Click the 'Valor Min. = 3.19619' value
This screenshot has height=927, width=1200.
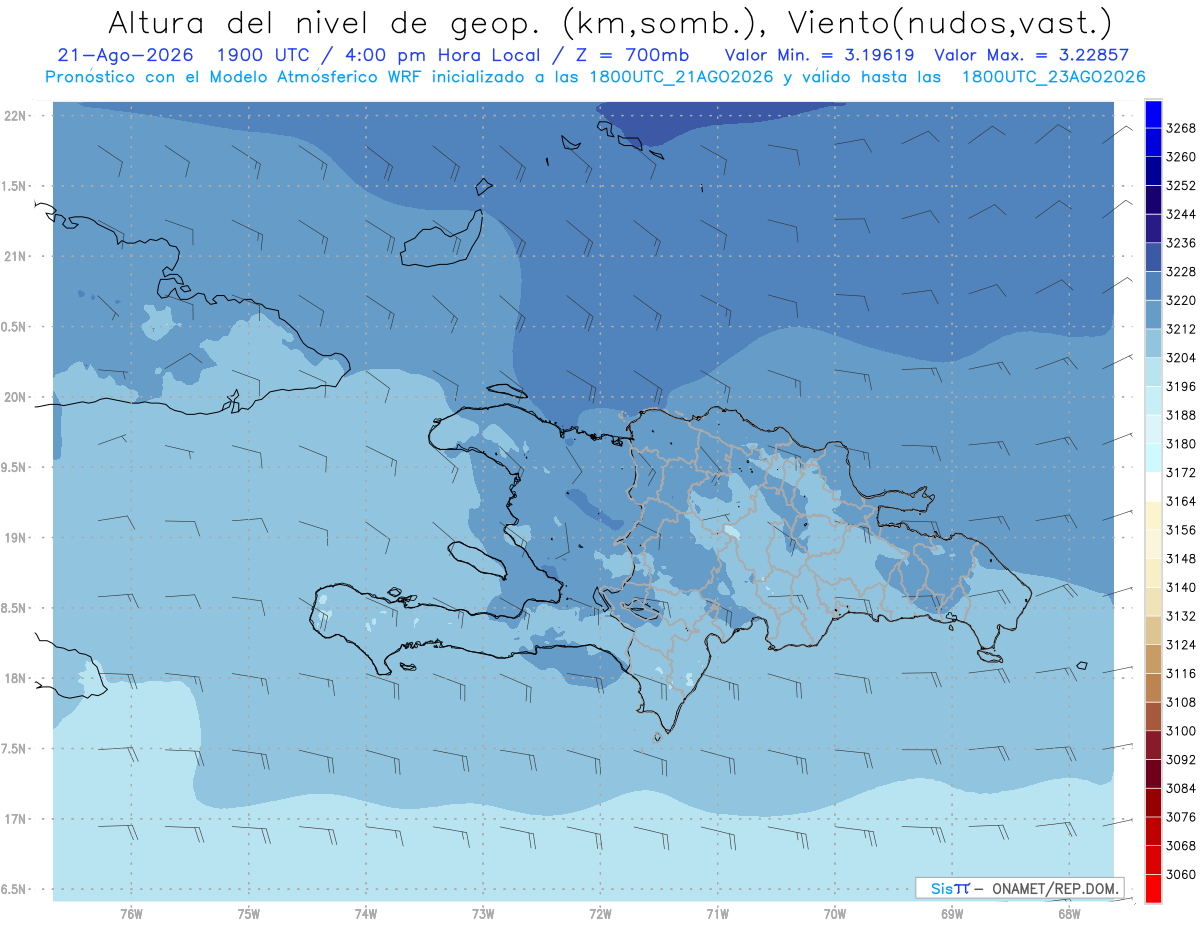820,56
